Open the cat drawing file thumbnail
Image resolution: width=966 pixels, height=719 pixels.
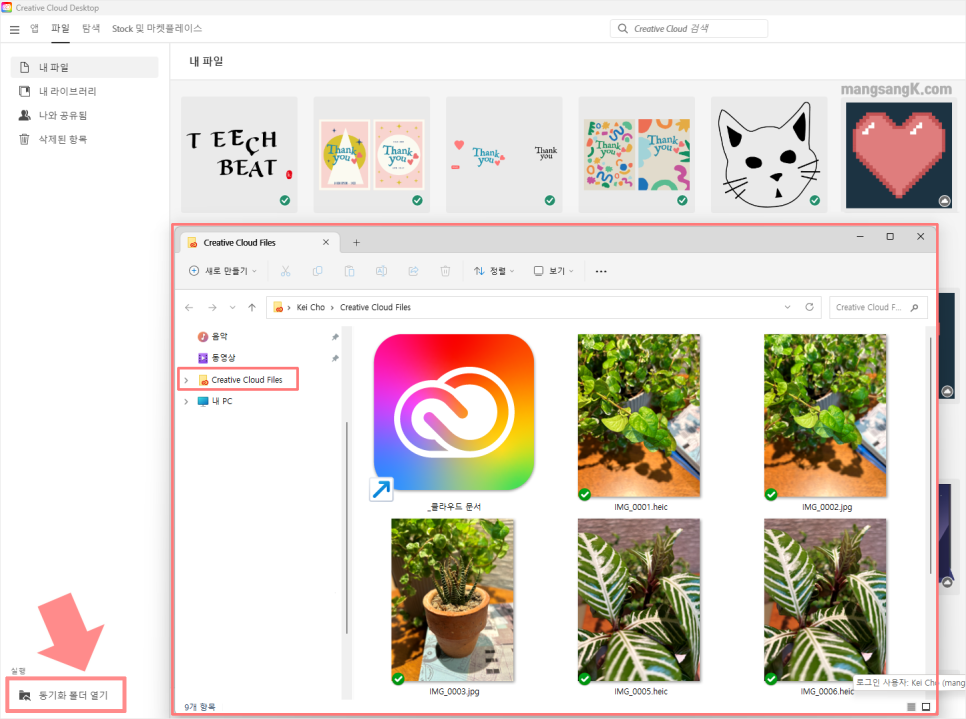point(769,154)
